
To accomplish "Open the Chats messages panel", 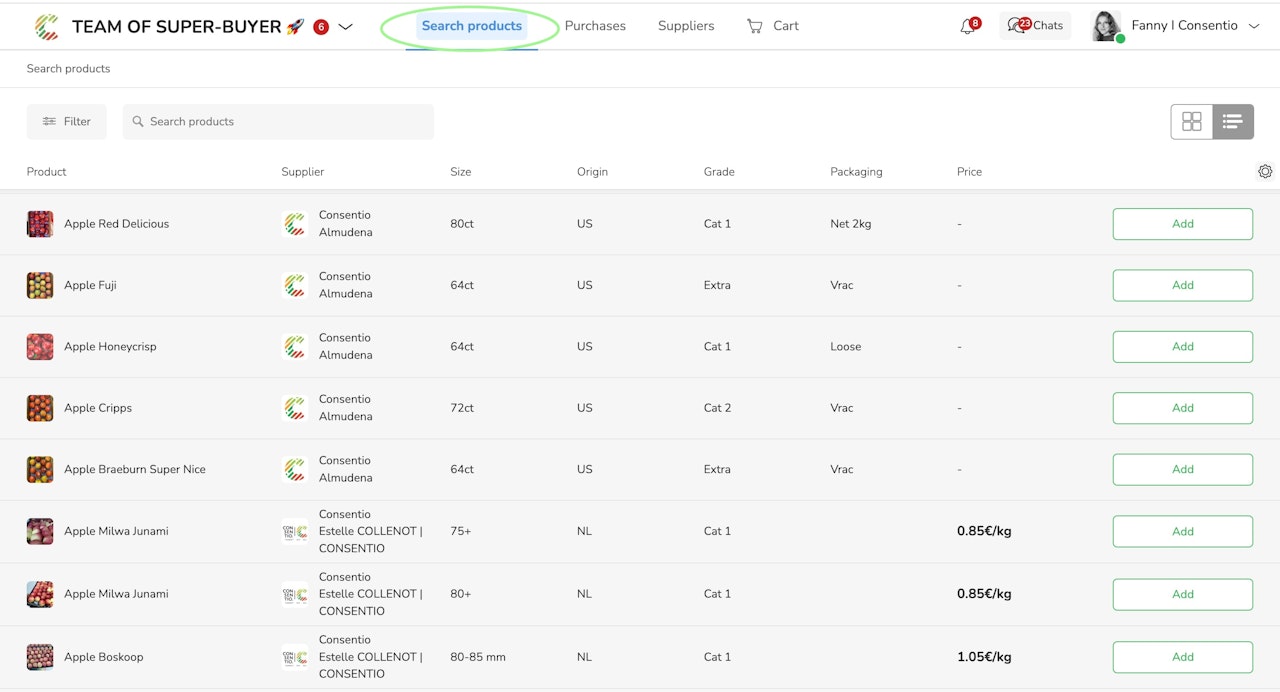I will (1035, 26).
